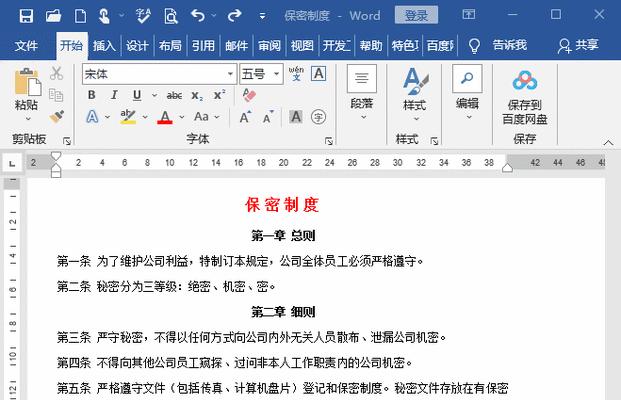Open the 段落 paragraph group

(x=362, y=93)
